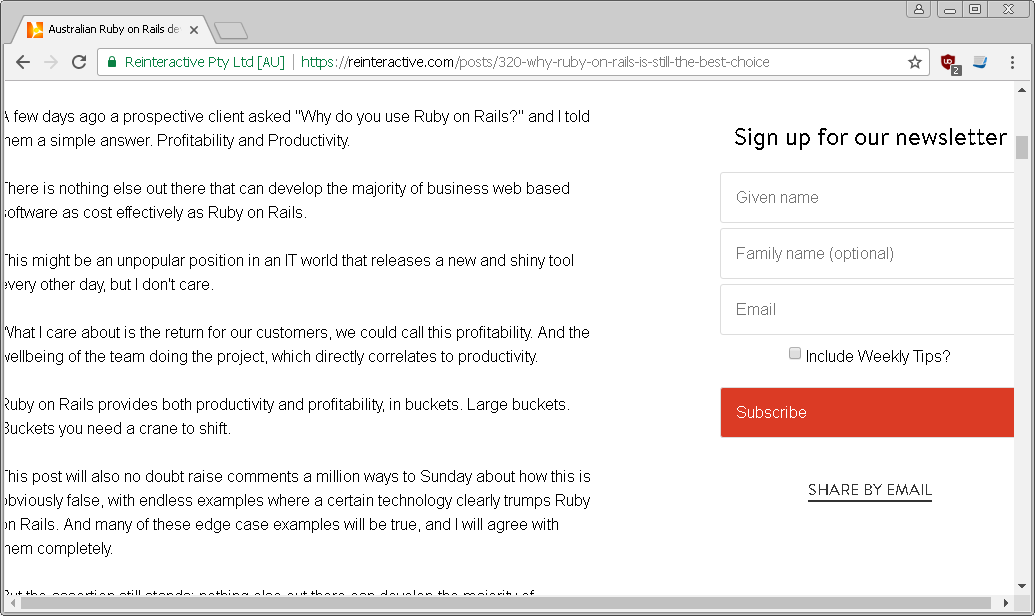Click the vertical scrollbar down arrow

coord(1021,586)
